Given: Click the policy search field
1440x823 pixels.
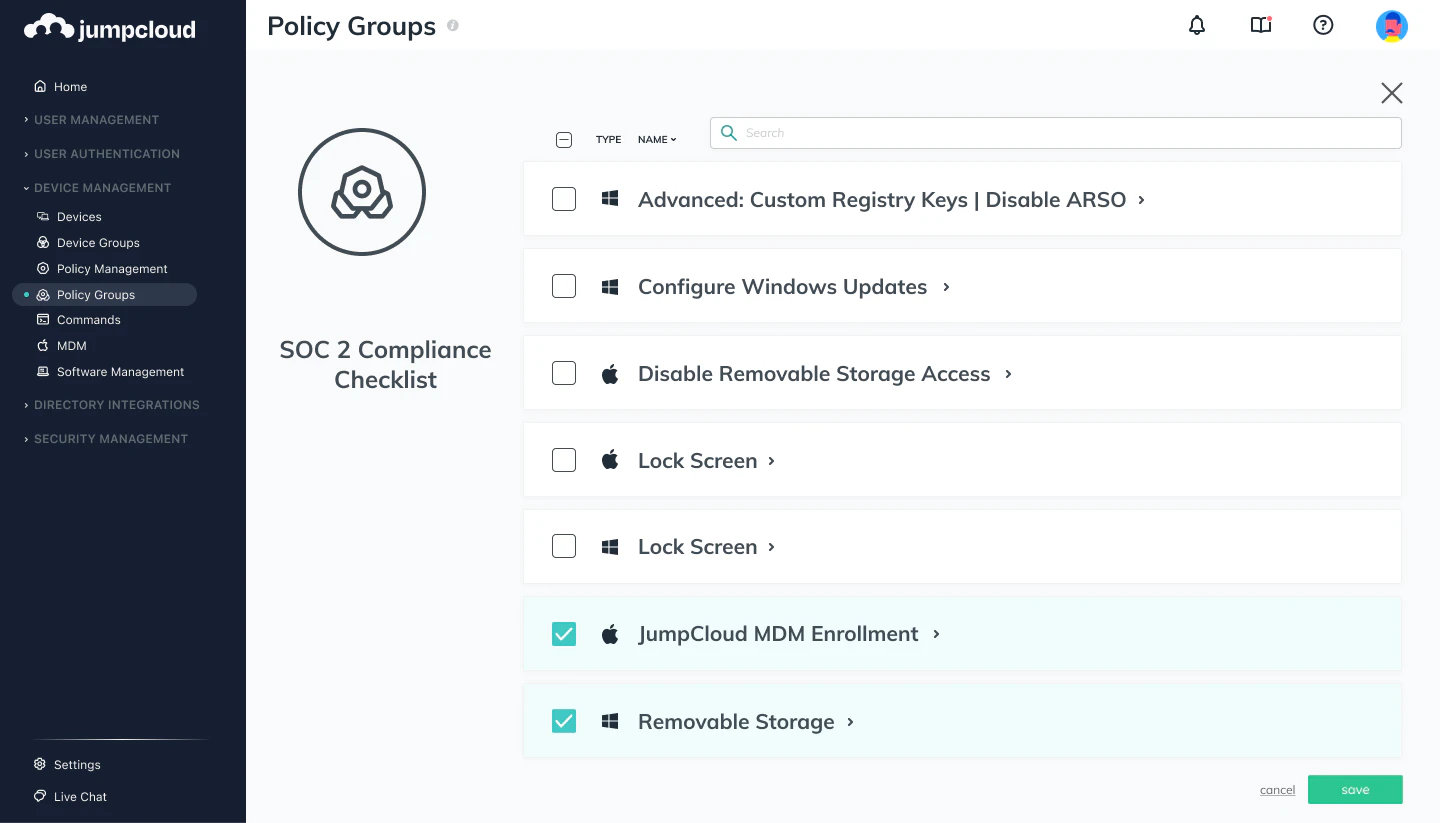Looking at the screenshot, I should [1054, 132].
